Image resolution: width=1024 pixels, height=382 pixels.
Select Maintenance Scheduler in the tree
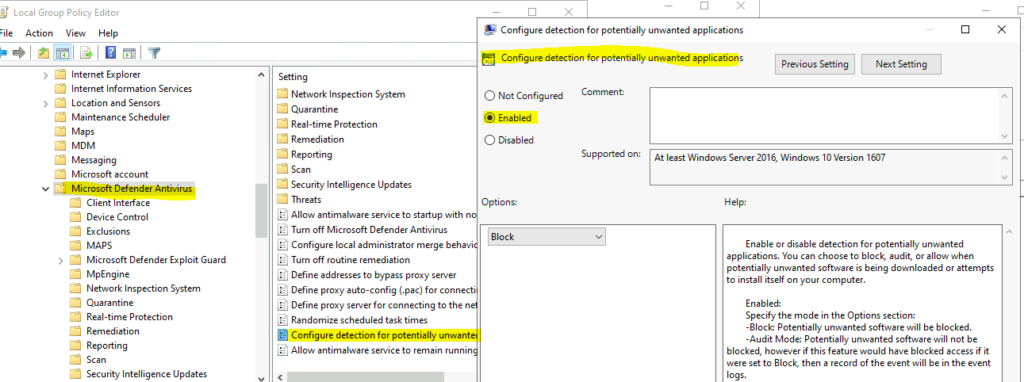pos(120,117)
